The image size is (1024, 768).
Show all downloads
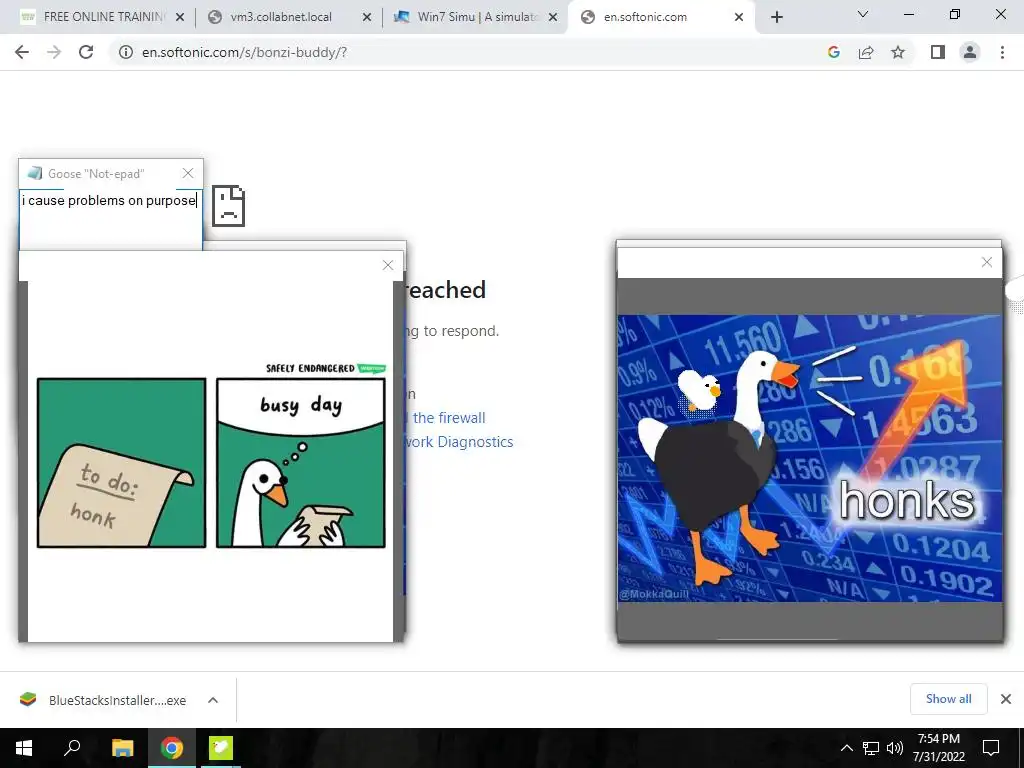(948, 699)
